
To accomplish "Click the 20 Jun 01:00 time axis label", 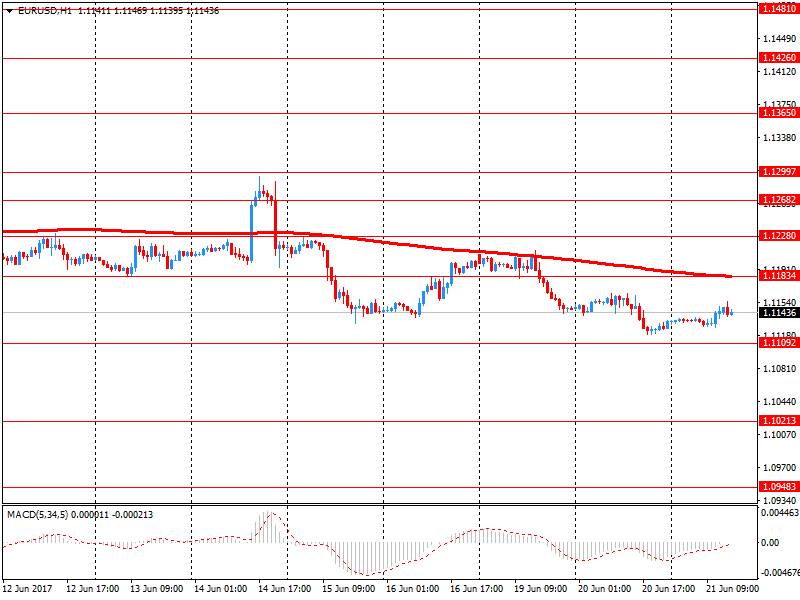I will tap(605, 589).
